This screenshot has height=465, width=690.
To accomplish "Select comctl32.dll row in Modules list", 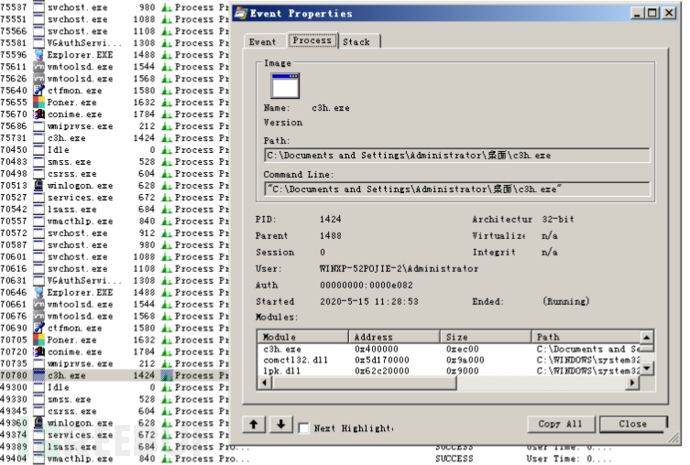I will click(290, 360).
